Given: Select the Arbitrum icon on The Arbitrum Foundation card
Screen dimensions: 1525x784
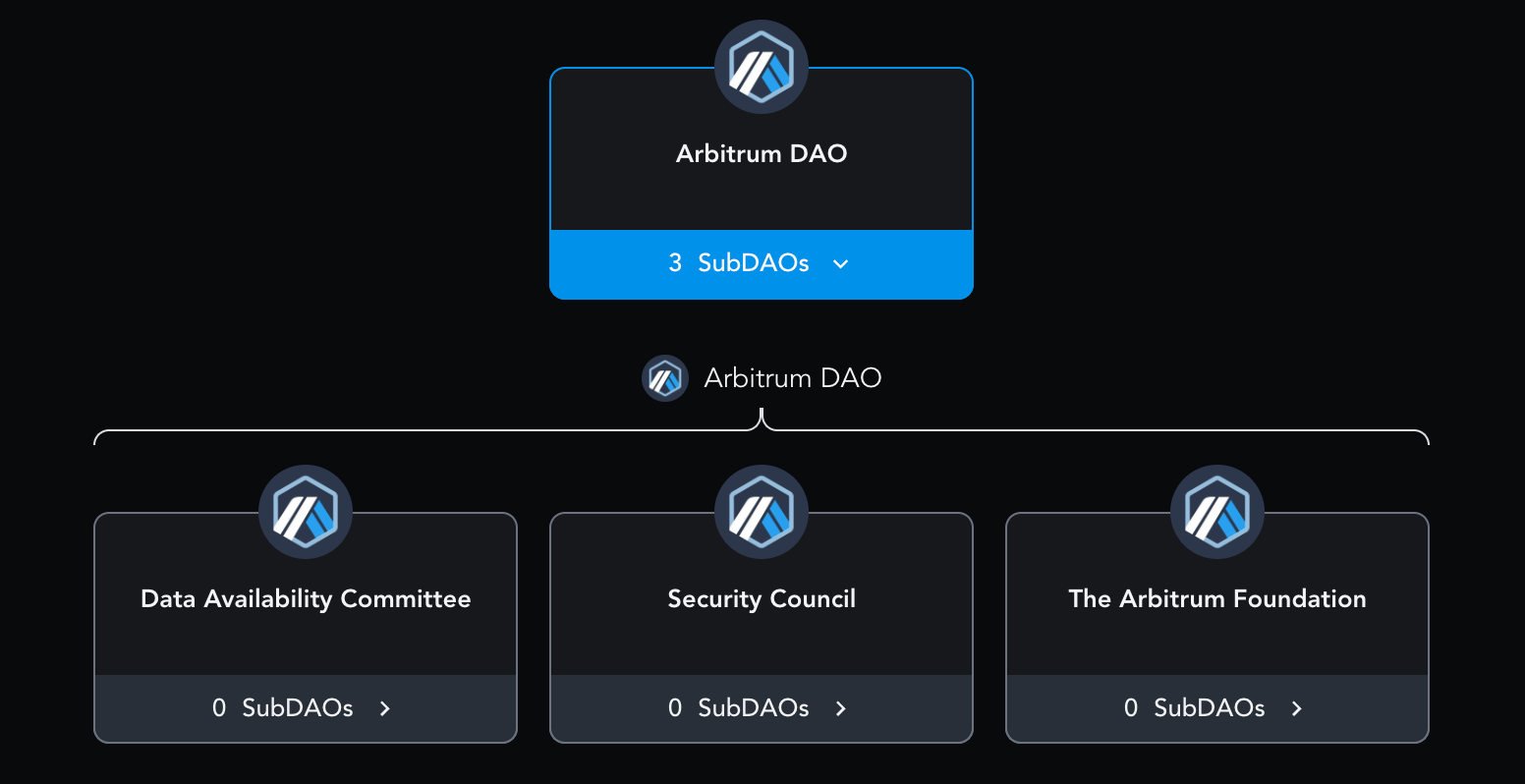Looking at the screenshot, I should tap(1216, 511).
